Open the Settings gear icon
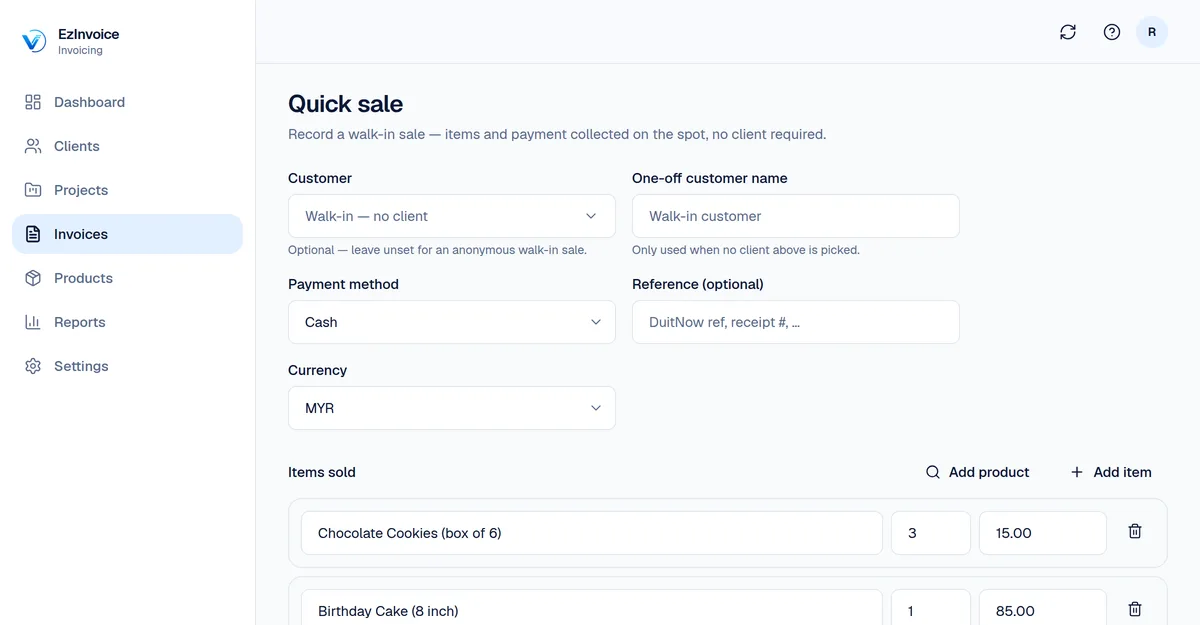This screenshot has height=625, width=1200. [x=33, y=366]
